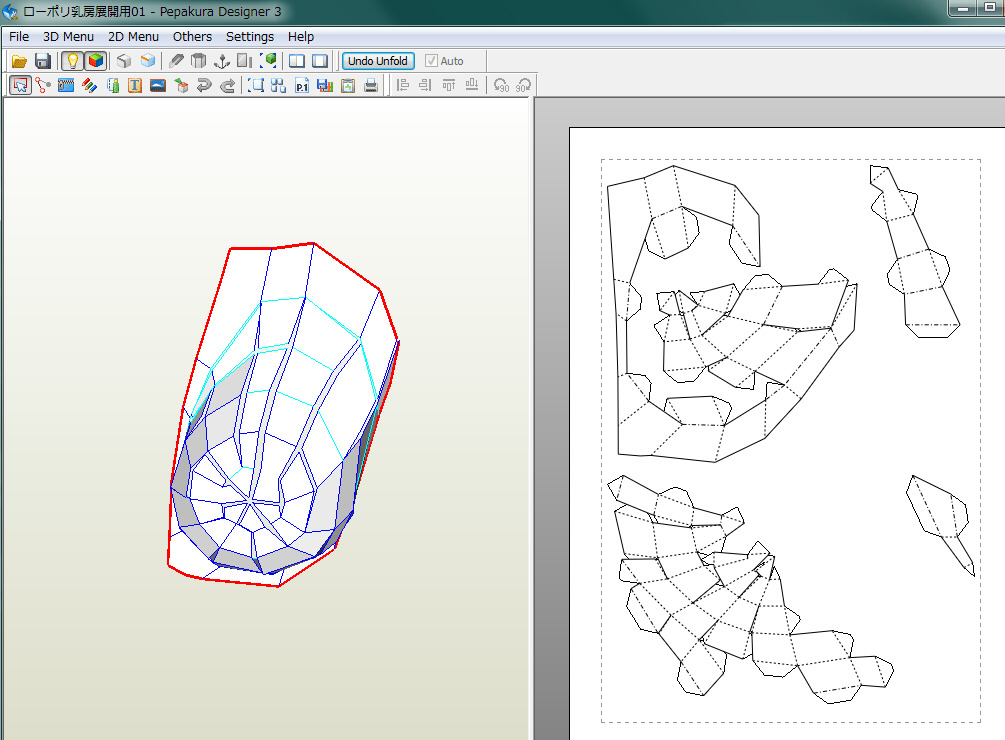Click the Undo Unfold button
Screen dimensions: 1005x740
pos(378,61)
